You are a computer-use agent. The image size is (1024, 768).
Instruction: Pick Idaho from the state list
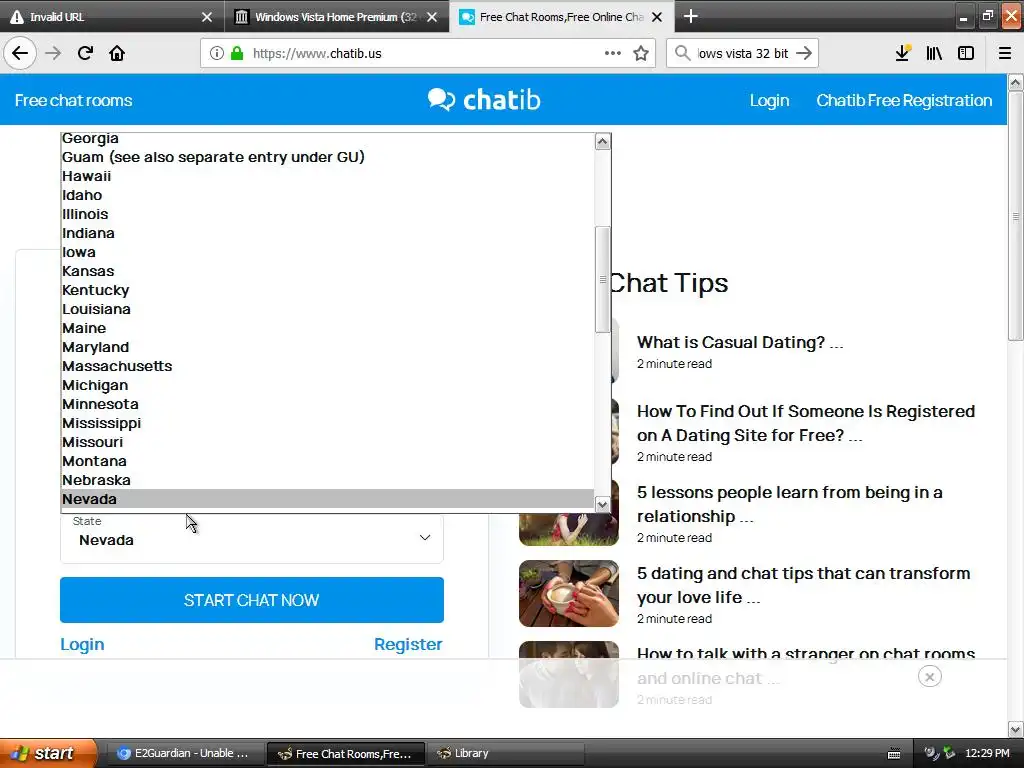point(327,195)
